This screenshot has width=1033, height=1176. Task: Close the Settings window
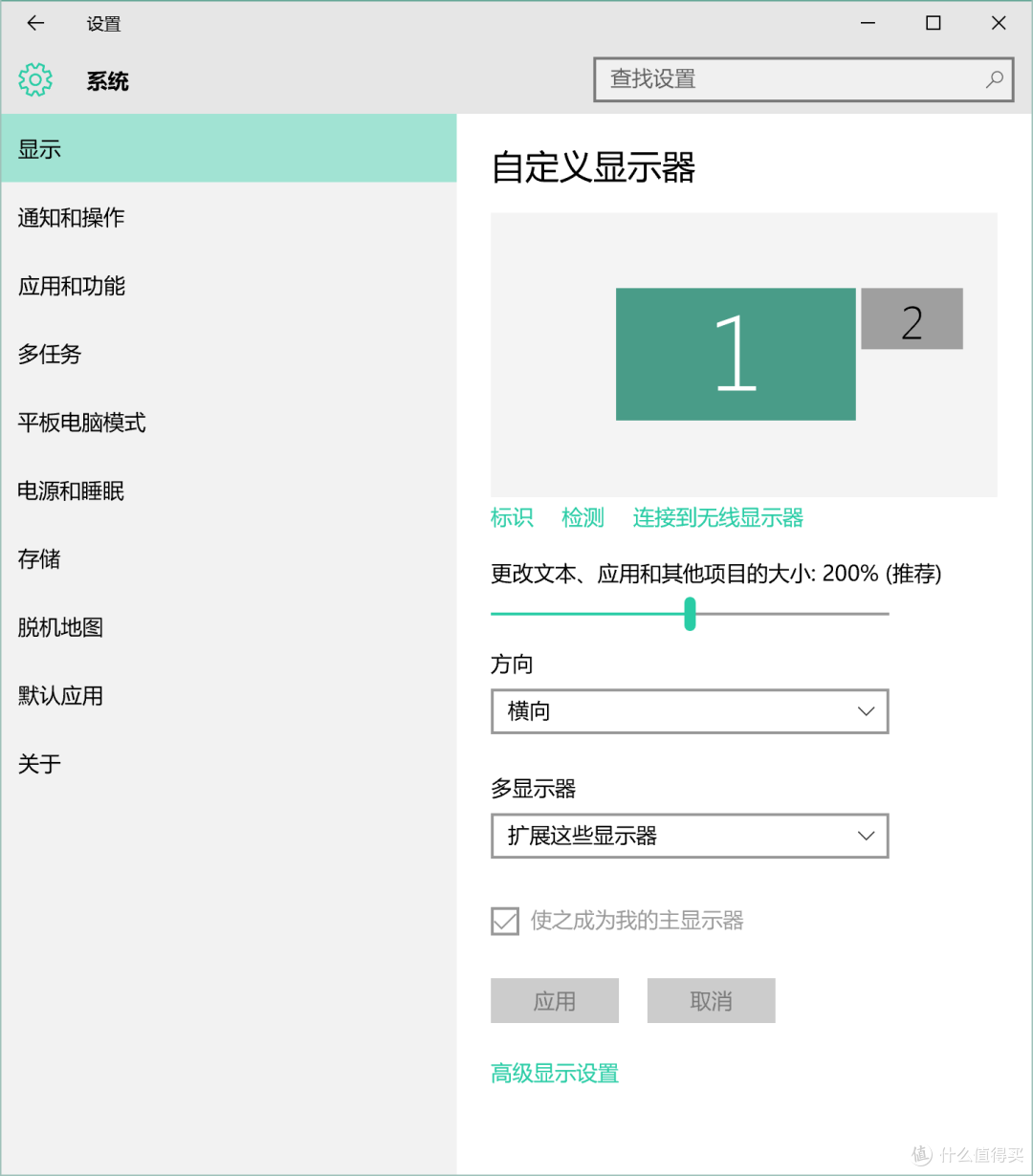[x=999, y=23]
